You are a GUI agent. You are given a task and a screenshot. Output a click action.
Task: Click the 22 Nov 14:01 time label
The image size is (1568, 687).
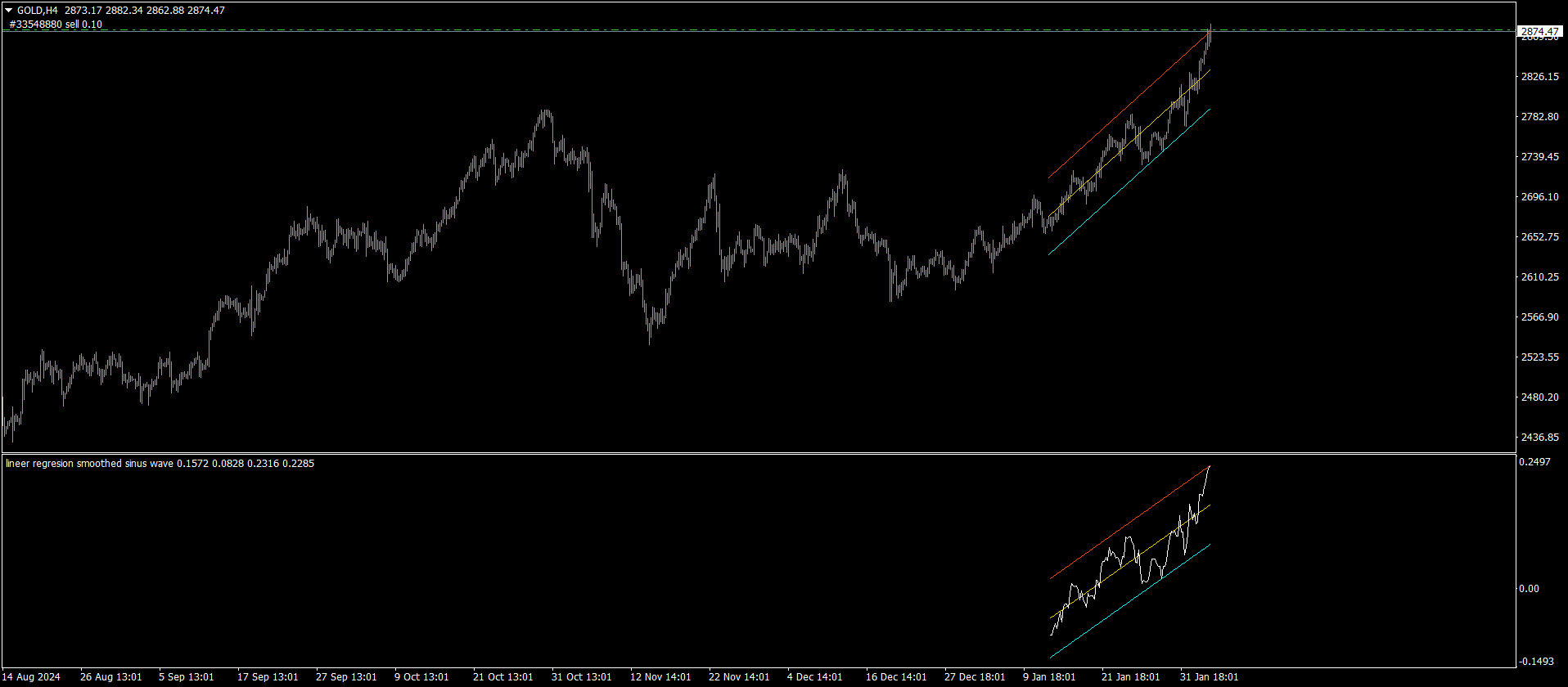click(739, 677)
